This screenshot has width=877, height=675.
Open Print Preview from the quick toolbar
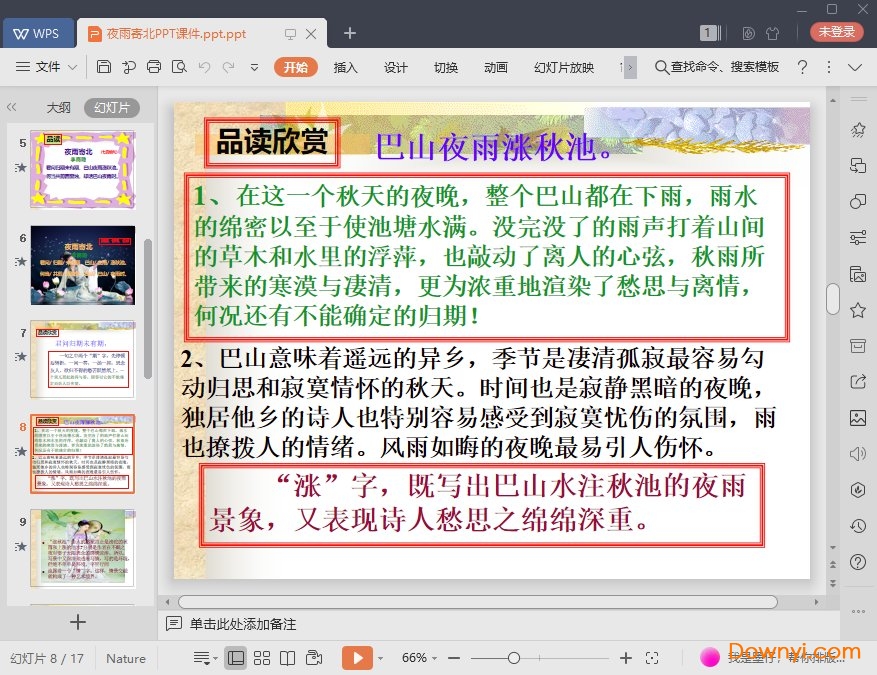(178, 67)
